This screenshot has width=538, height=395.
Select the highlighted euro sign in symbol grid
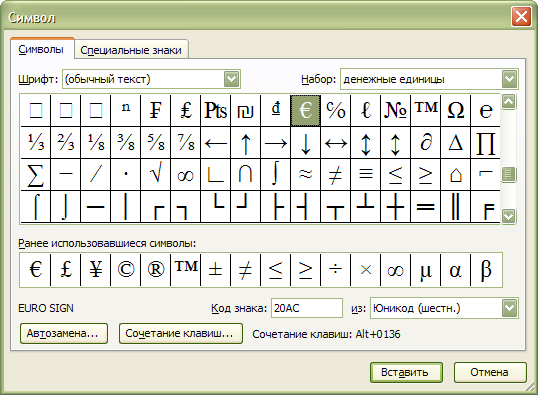(305, 111)
